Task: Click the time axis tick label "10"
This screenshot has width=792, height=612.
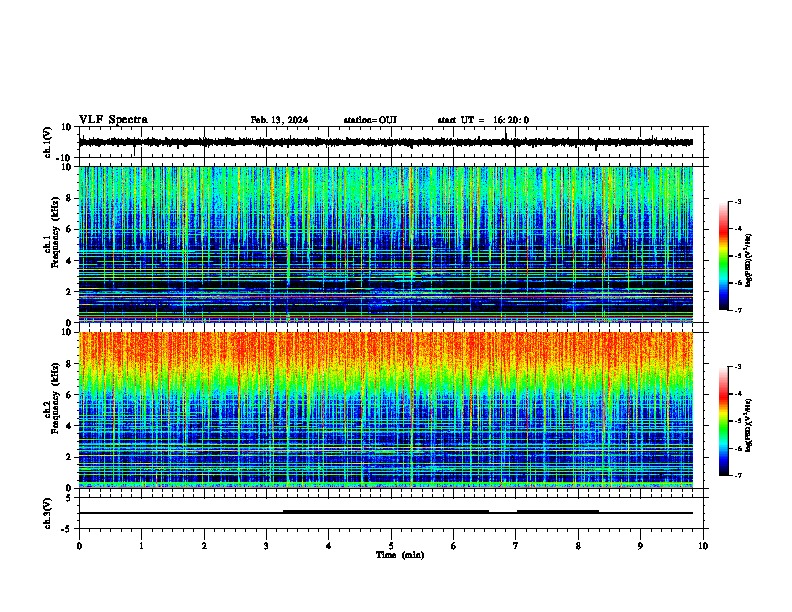Action: pyautogui.click(x=703, y=546)
